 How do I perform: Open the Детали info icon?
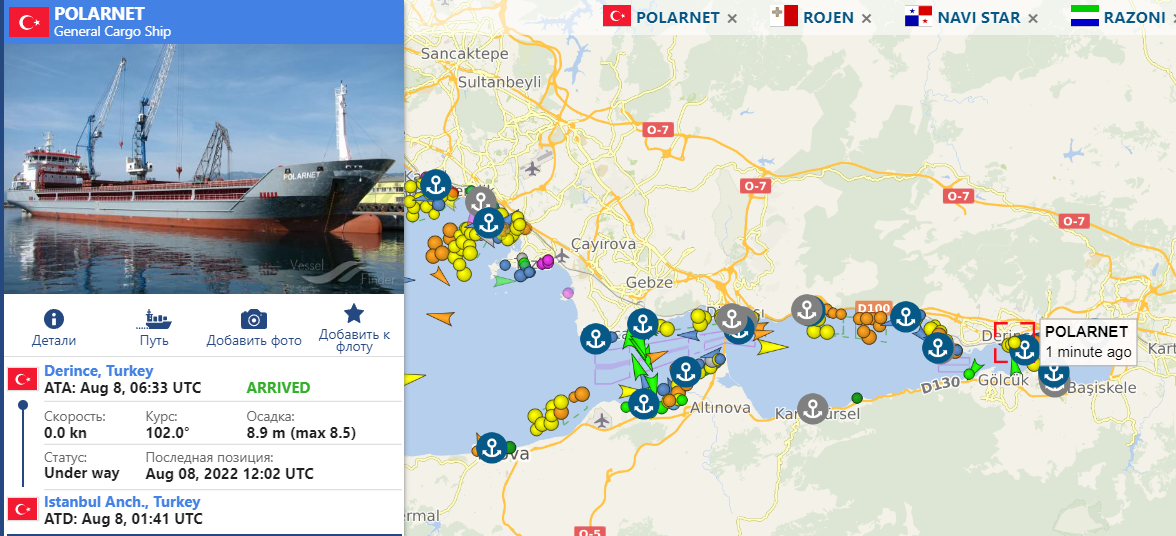point(54,319)
